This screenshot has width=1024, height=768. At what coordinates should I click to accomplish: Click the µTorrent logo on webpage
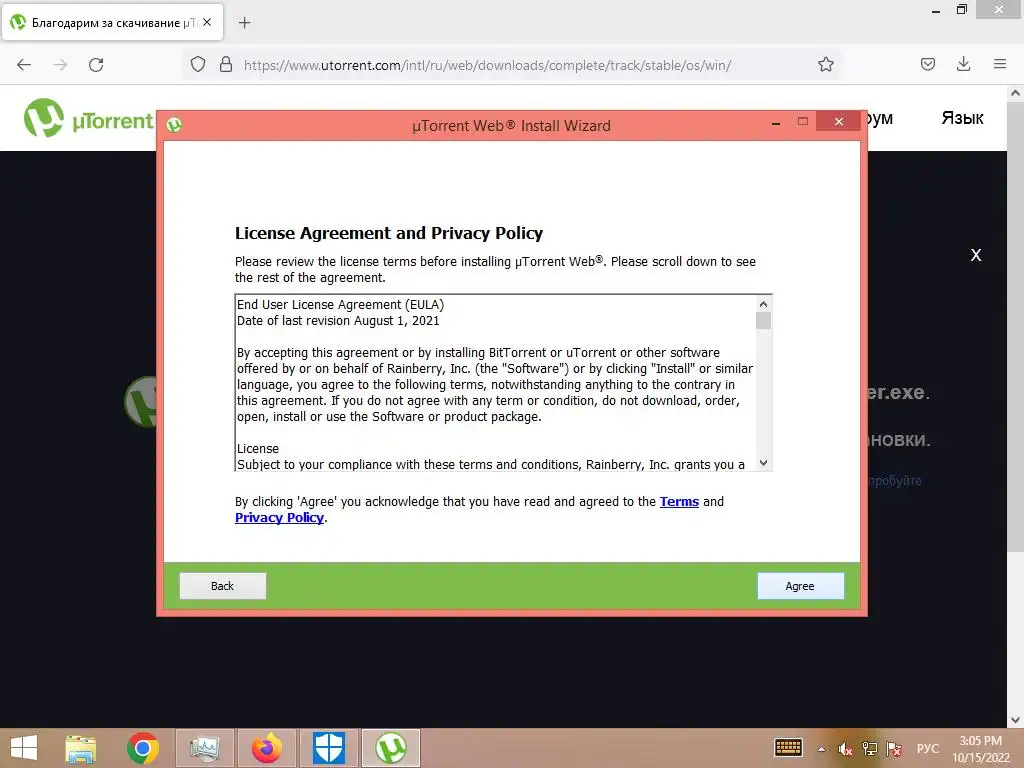coord(88,118)
